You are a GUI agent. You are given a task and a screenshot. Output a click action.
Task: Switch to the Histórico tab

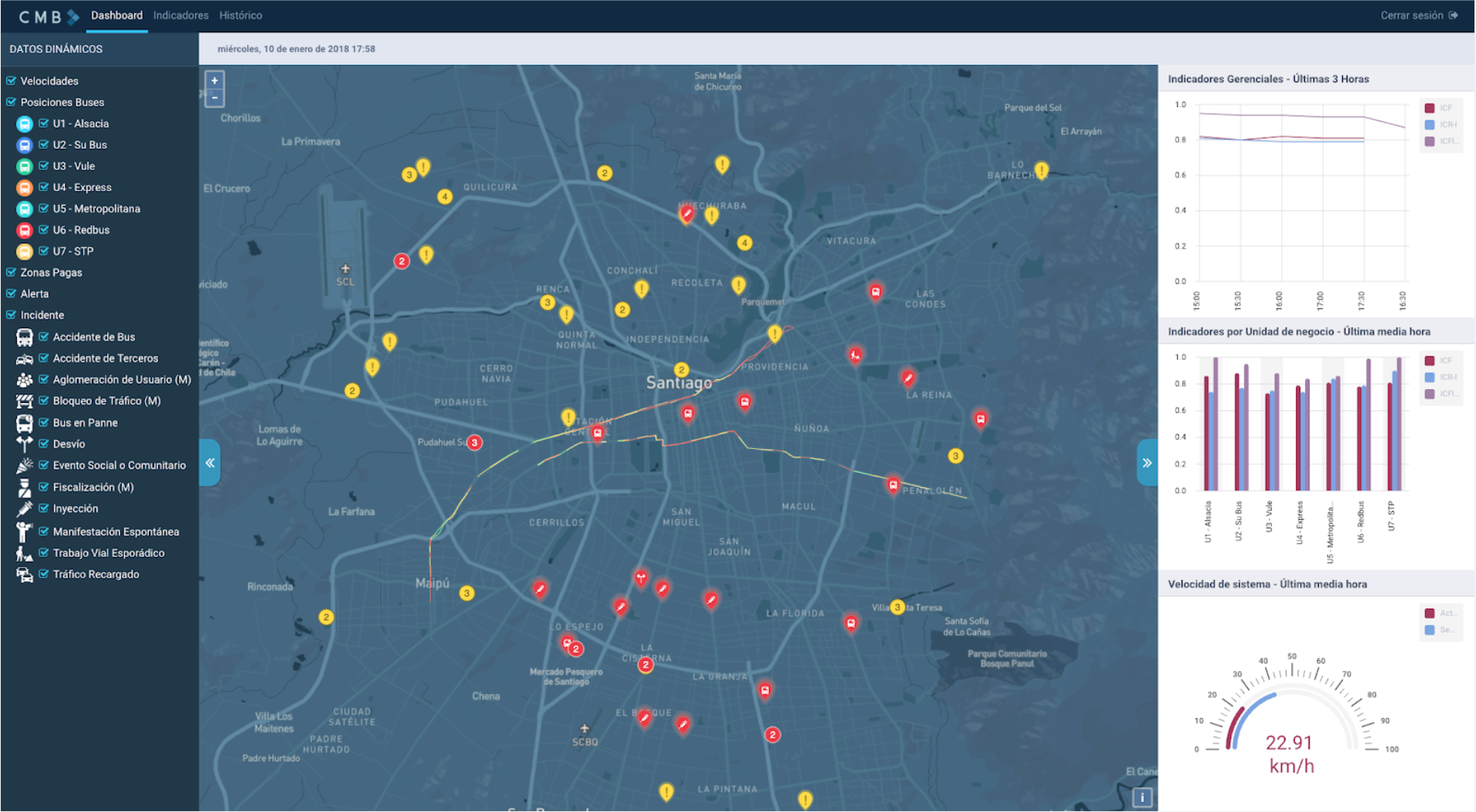[x=240, y=15]
